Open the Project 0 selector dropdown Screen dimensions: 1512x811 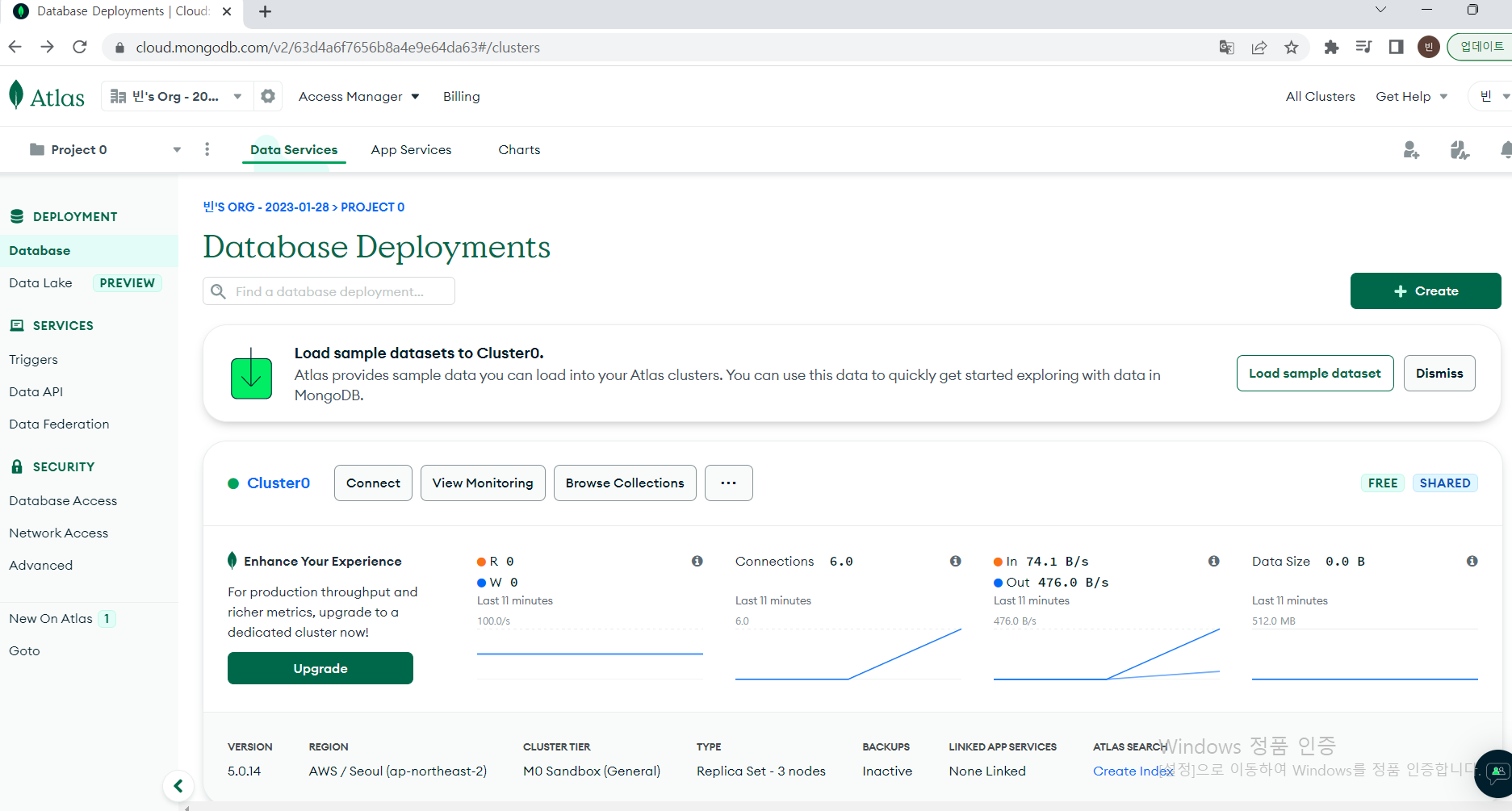click(104, 149)
